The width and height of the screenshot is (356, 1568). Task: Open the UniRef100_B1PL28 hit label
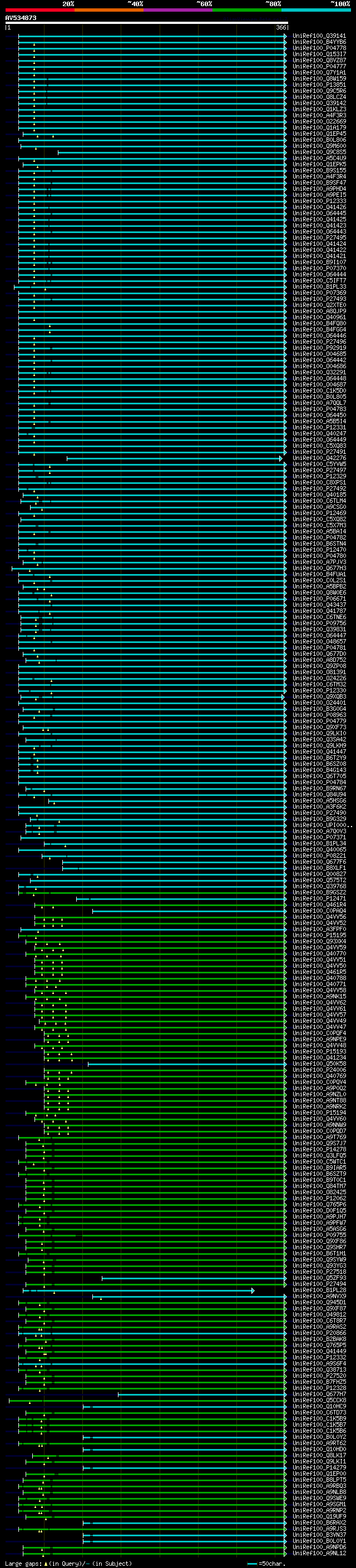[319, 1290]
